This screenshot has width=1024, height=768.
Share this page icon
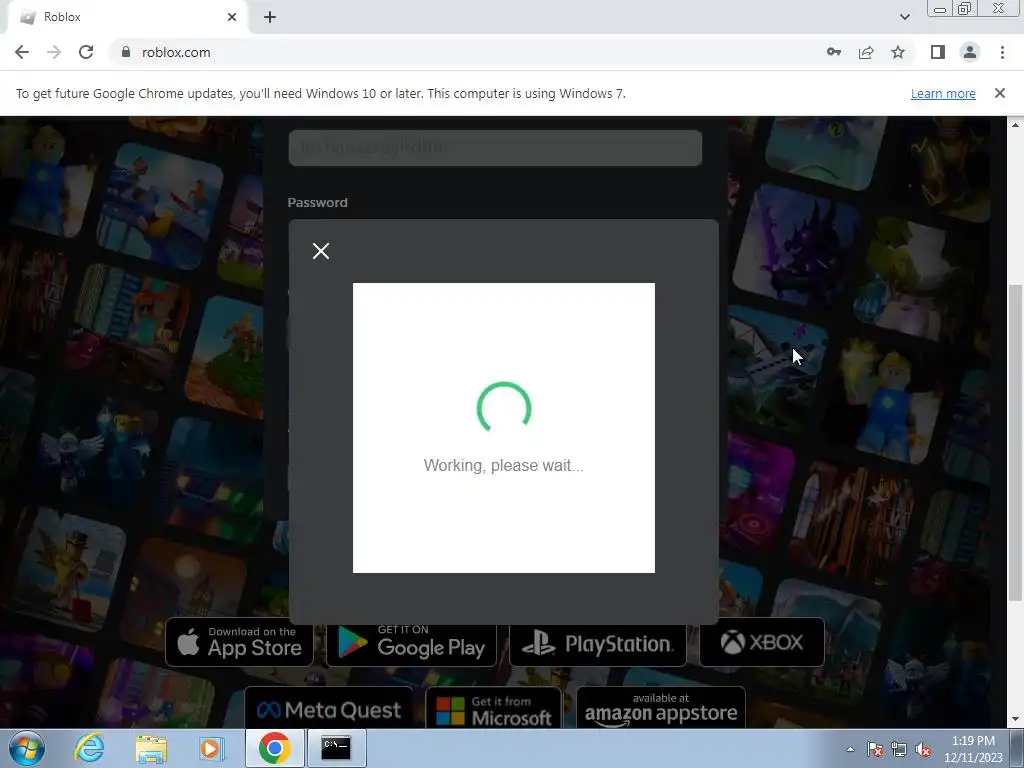coord(866,52)
